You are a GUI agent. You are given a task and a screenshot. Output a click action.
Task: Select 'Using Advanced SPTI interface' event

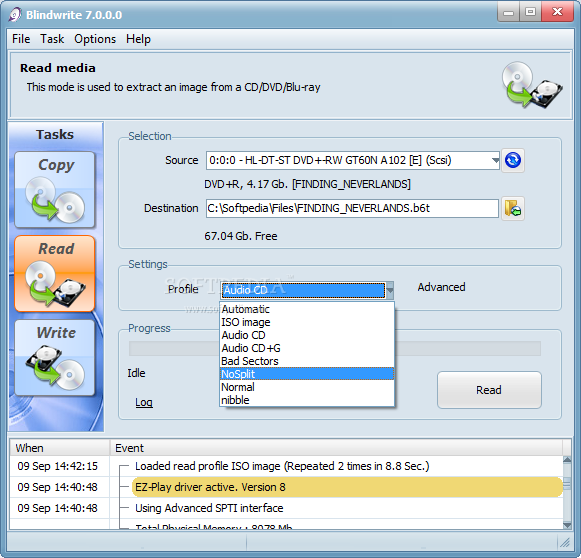coord(209,508)
